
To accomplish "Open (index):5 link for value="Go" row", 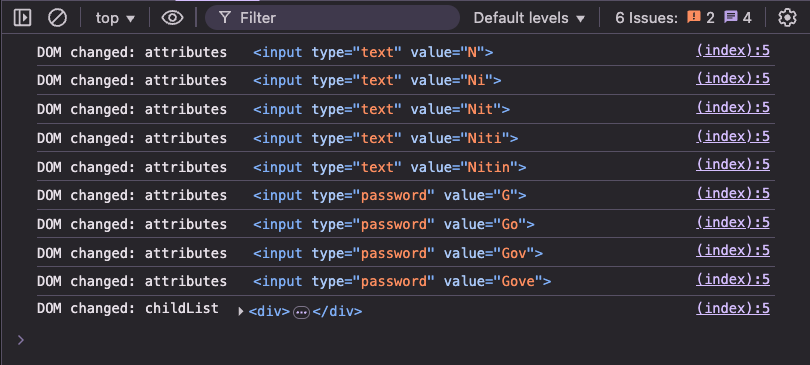I will (733, 223).
